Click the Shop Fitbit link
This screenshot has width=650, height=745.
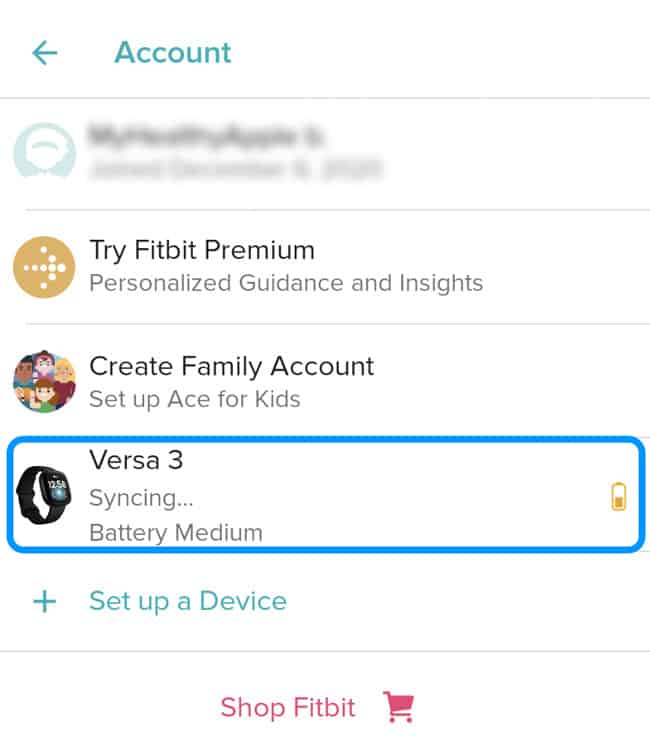pos(288,708)
